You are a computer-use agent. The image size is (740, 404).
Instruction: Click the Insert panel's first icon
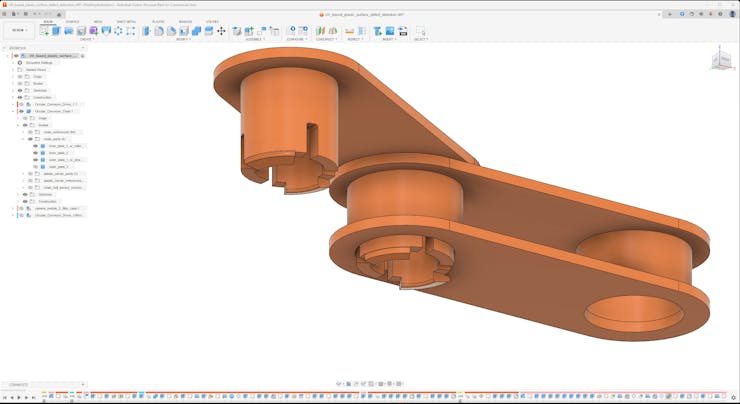[379, 31]
